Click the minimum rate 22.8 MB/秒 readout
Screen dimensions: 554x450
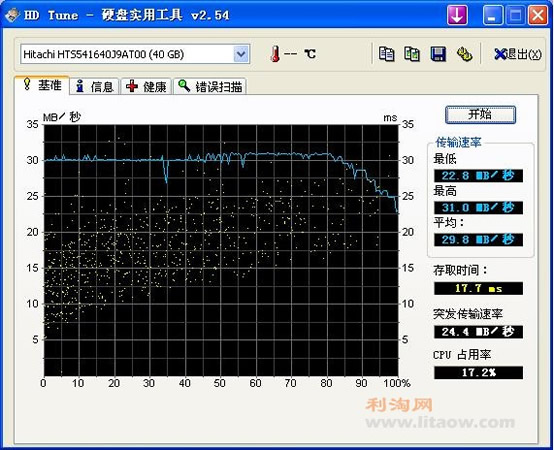(x=478, y=176)
